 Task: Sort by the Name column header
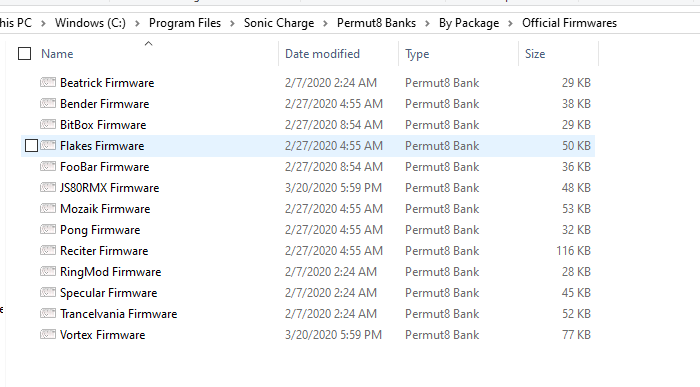57,54
